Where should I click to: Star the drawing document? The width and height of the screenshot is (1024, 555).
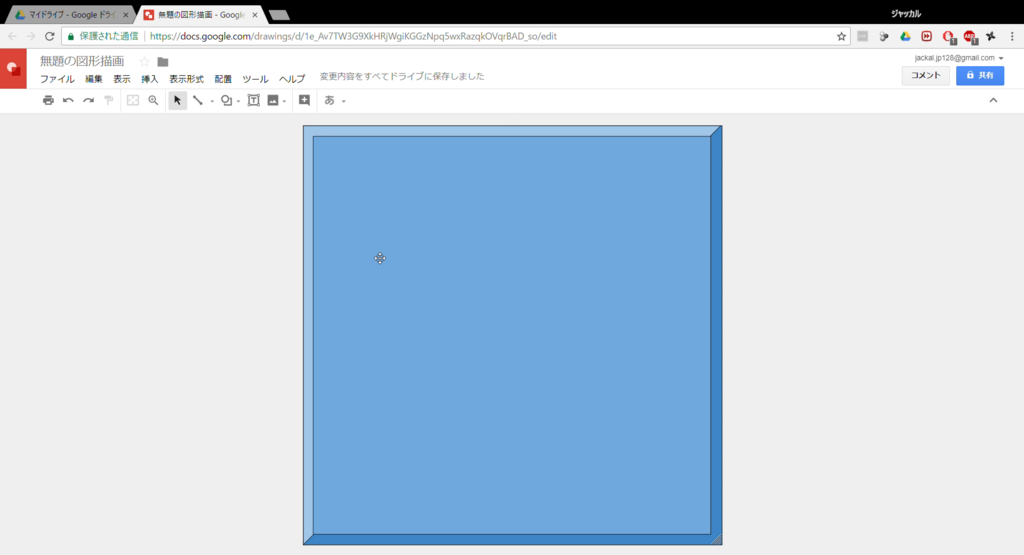click(144, 61)
